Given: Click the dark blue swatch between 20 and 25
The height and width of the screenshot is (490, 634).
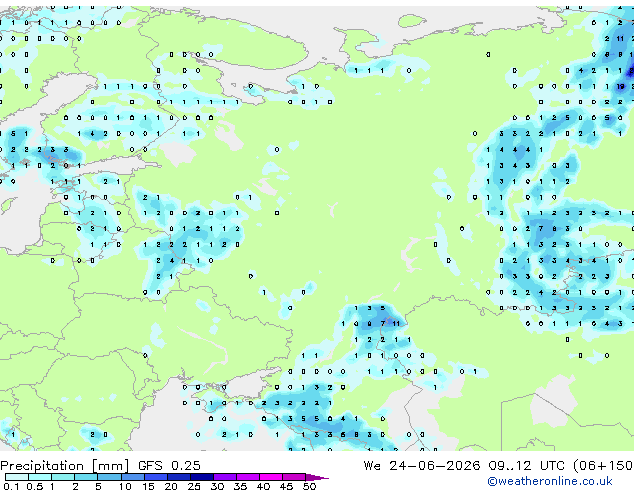Looking at the screenshot, I should pyautogui.click(x=179, y=477).
